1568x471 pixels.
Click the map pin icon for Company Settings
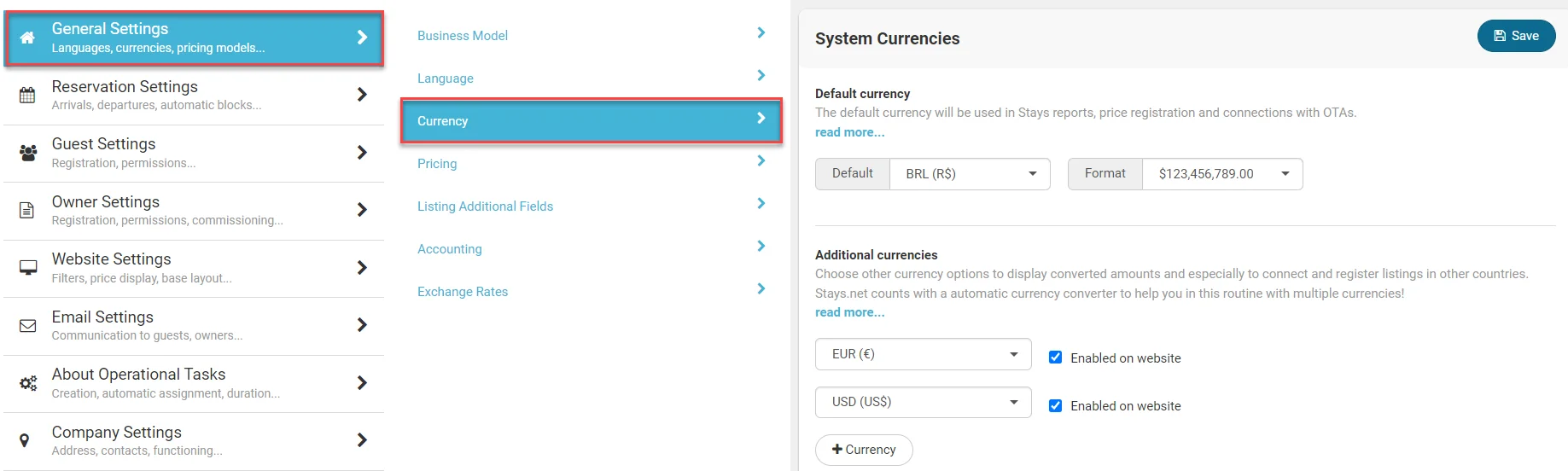click(x=25, y=440)
